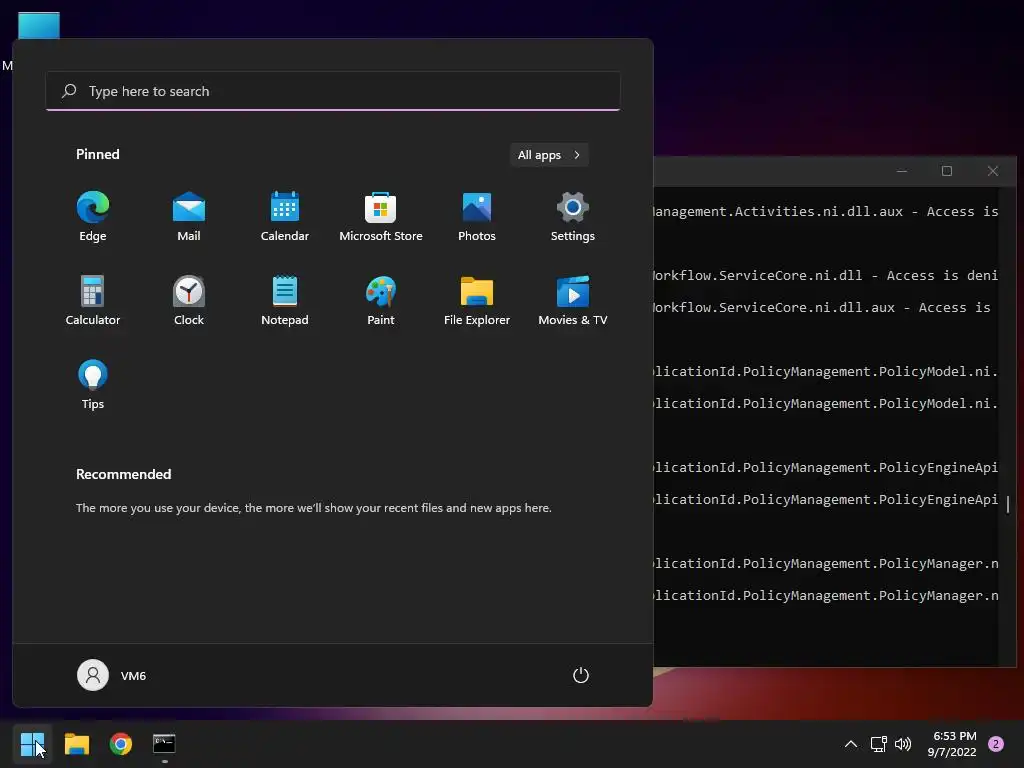
Task: Expand the hidden system tray icons chevron
Action: pos(850,744)
